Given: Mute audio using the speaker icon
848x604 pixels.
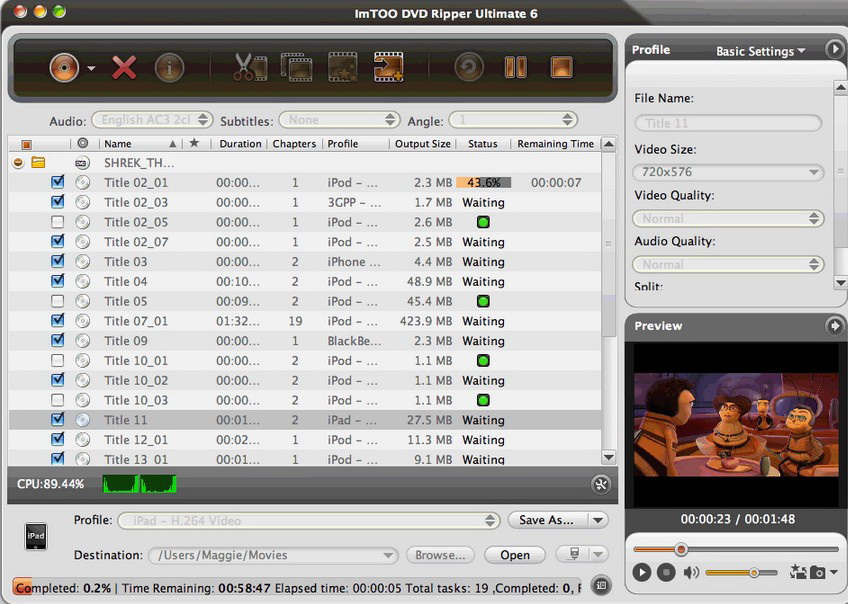Looking at the screenshot, I should point(690,572).
